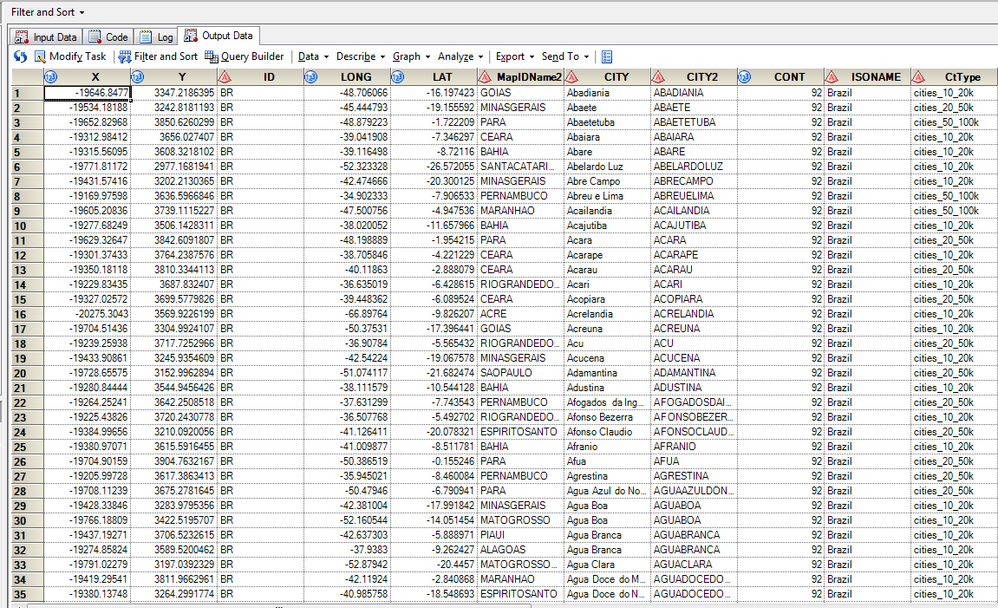Select the Output Data tab
Image resolution: width=998 pixels, height=608 pixels.
click(220, 36)
